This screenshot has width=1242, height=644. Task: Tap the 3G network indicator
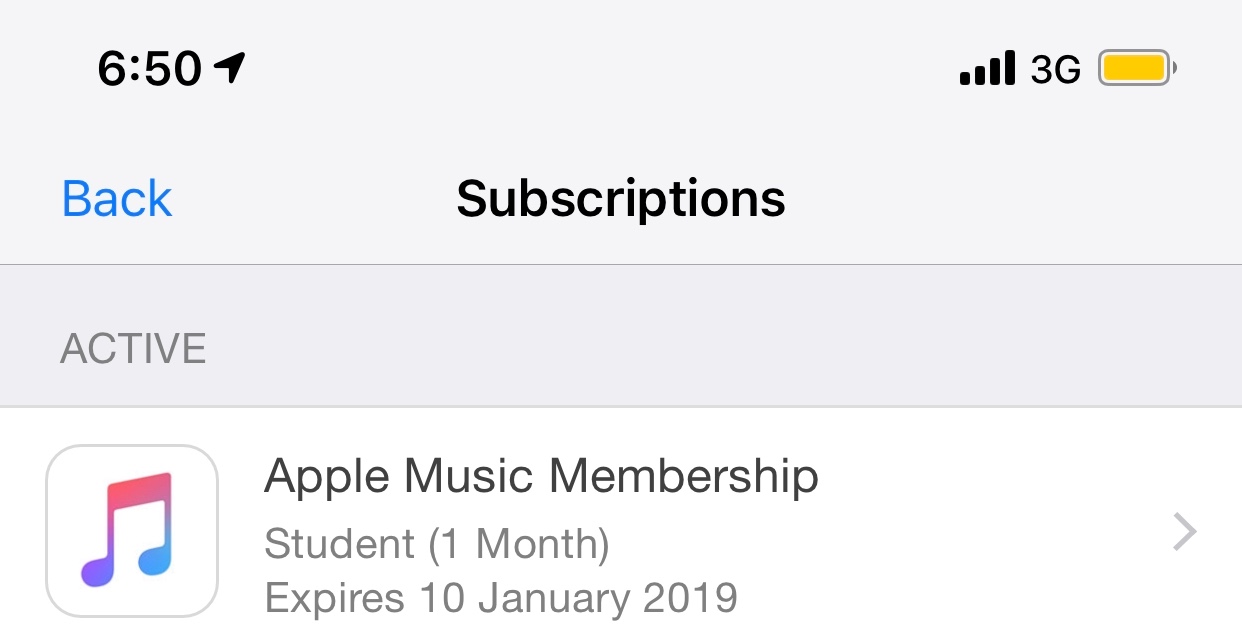pyautogui.click(x=1056, y=70)
